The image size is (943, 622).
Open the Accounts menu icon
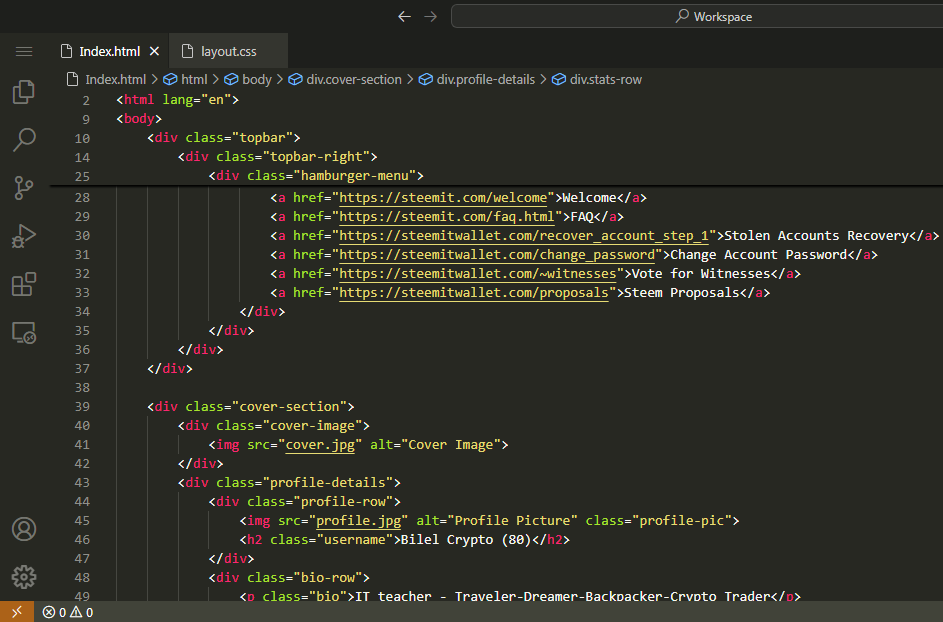tap(24, 529)
